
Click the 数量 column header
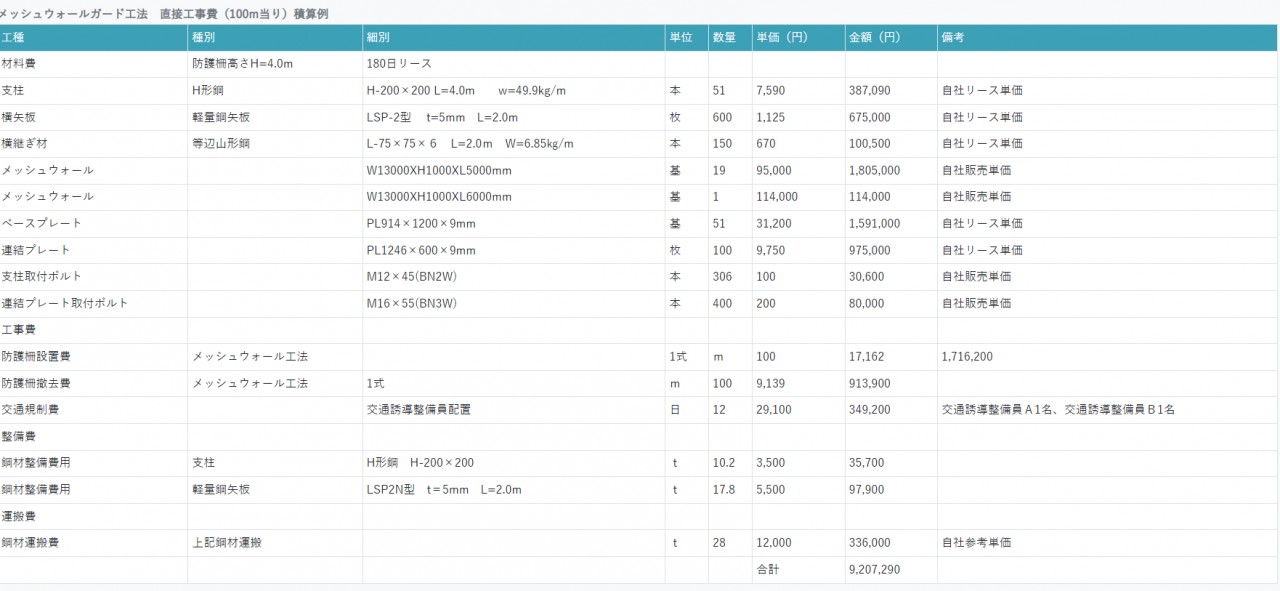(x=730, y=38)
